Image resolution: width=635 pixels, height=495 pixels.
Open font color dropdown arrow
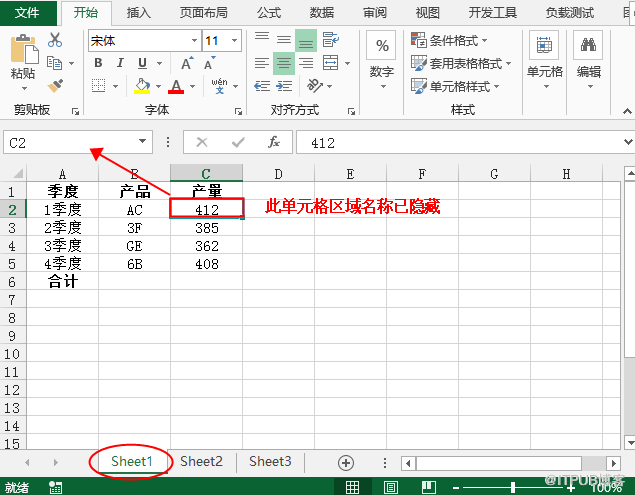click(192, 86)
